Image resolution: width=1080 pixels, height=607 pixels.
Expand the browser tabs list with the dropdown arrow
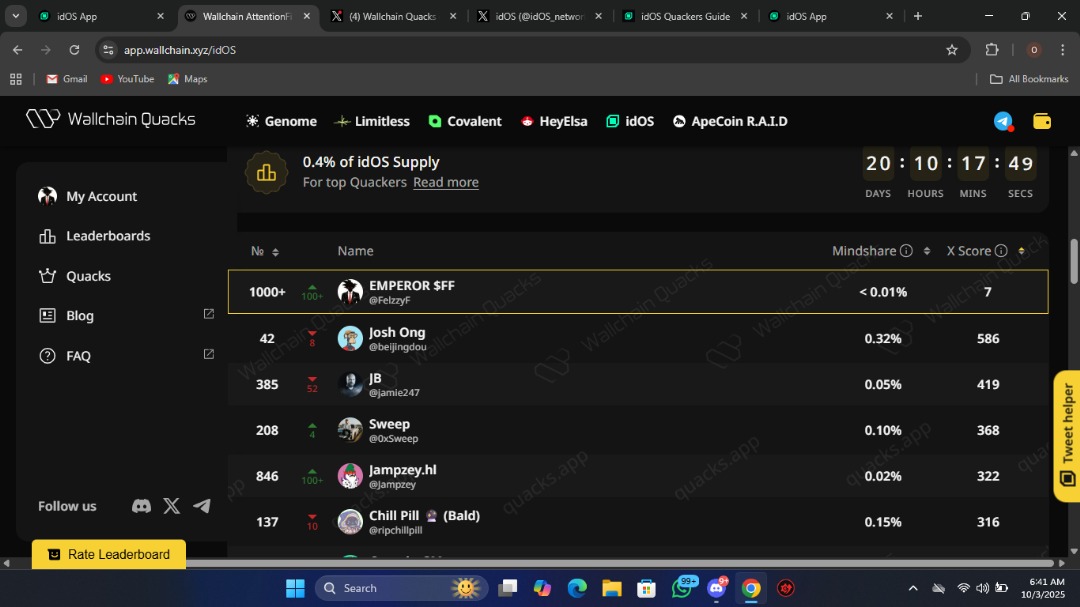(x=15, y=16)
